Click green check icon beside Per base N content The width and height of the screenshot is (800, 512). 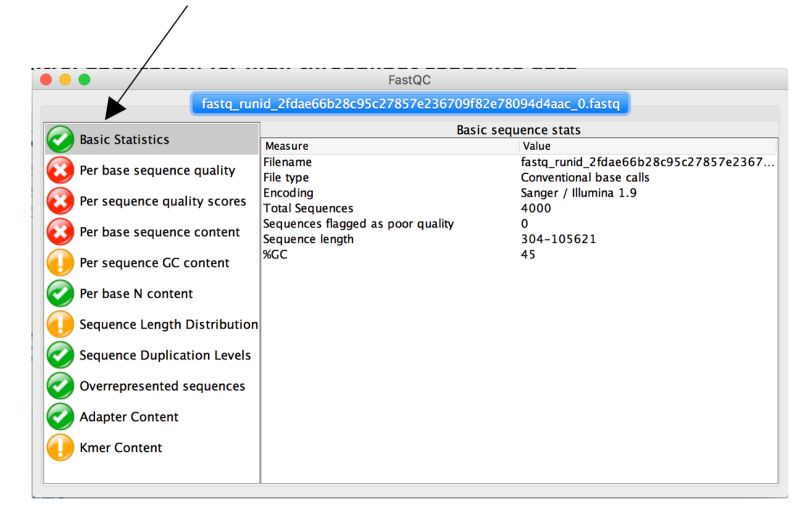click(x=60, y=294)
